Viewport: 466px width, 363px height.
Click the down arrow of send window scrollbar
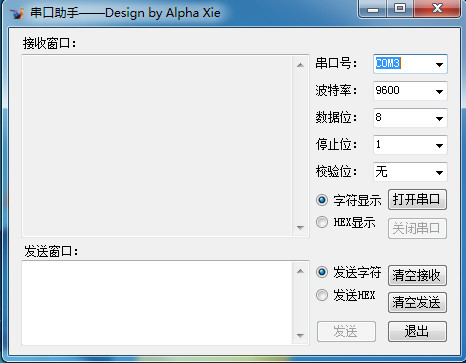[300, 335]
